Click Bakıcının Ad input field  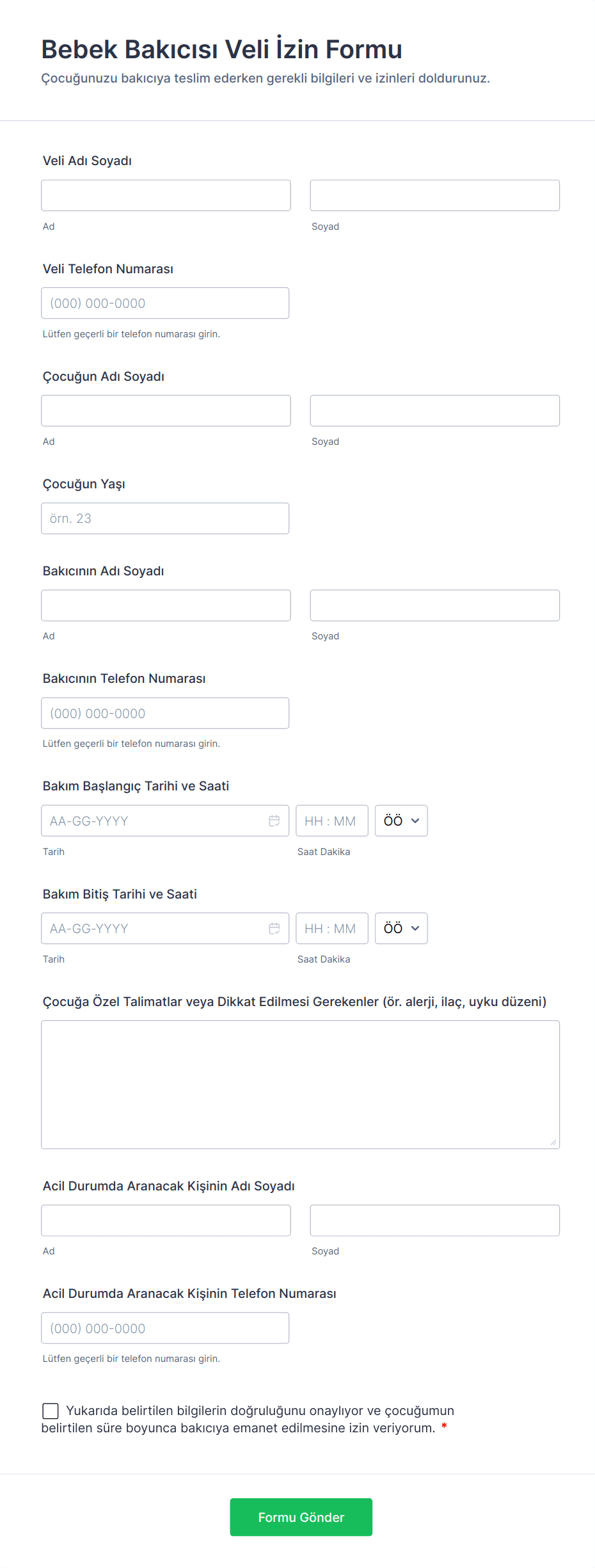(x=166, y=605)
